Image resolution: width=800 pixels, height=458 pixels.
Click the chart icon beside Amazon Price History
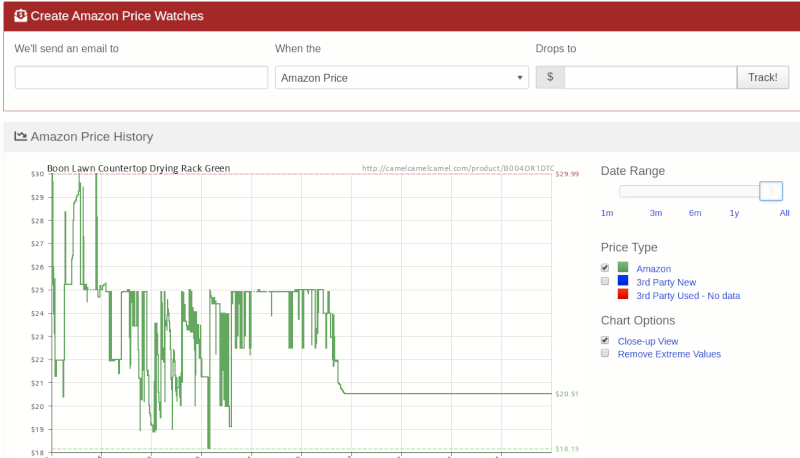coord(20,136)
